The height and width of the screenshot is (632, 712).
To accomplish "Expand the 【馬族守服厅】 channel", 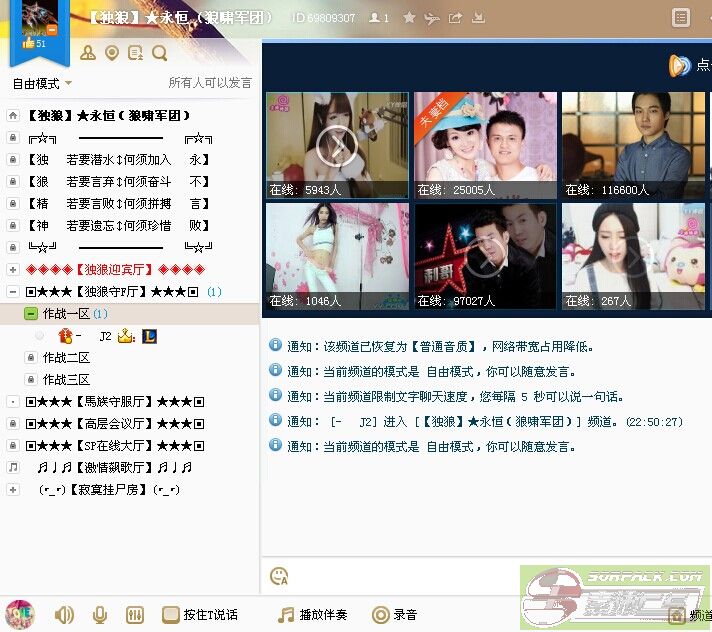I will pyautogui.click(x=13, y=402).
